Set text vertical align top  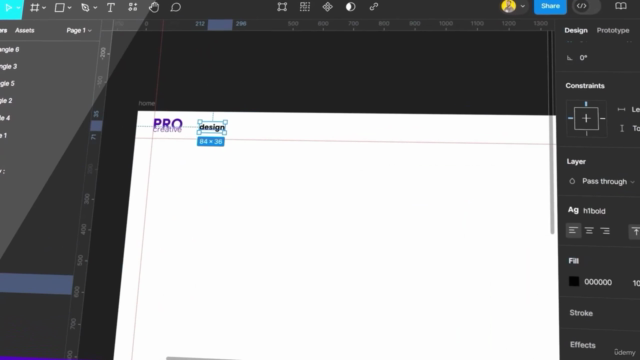pos(635,232)
